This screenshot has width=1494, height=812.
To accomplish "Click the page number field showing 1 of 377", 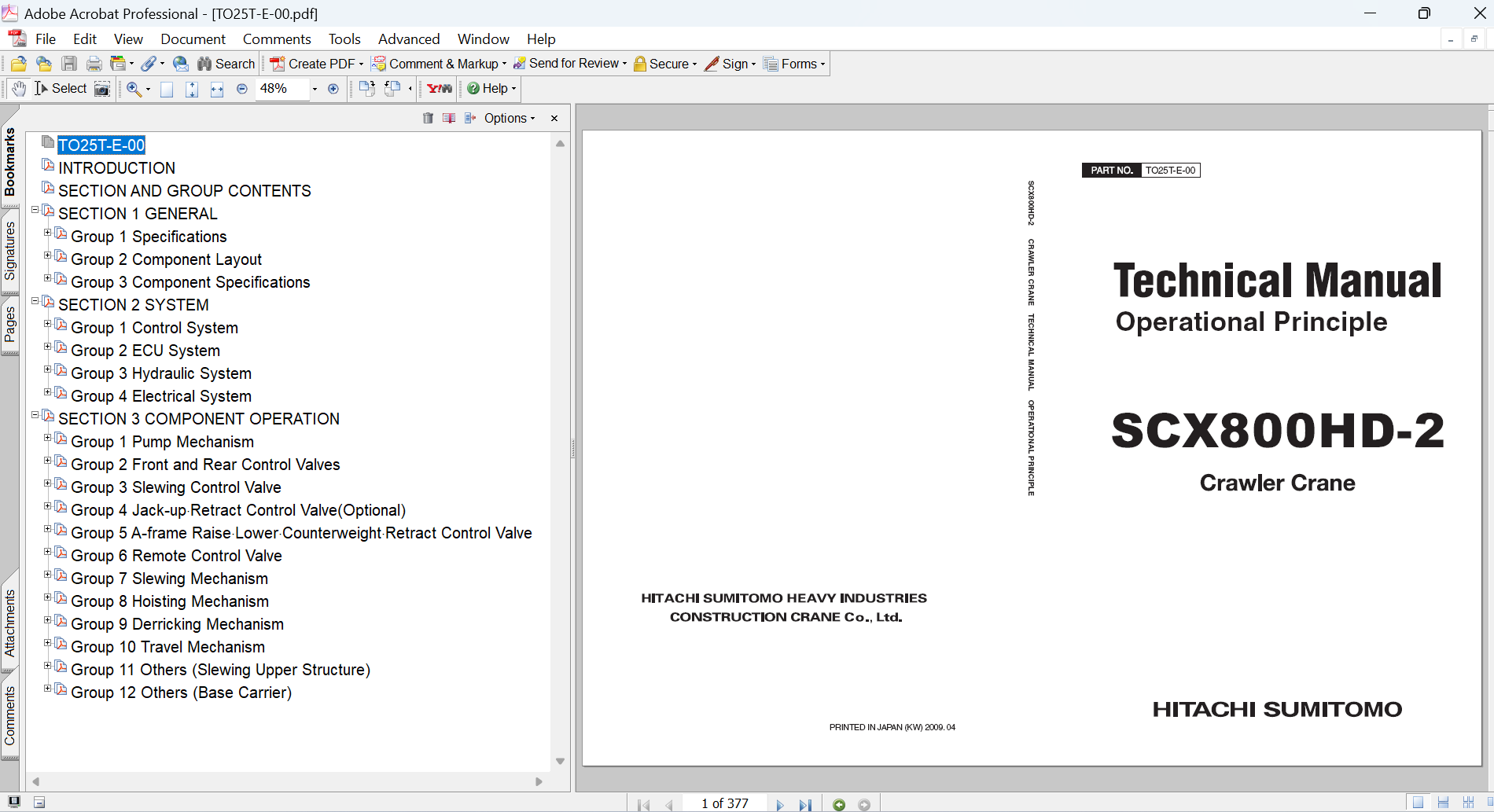I will (724, 803).
